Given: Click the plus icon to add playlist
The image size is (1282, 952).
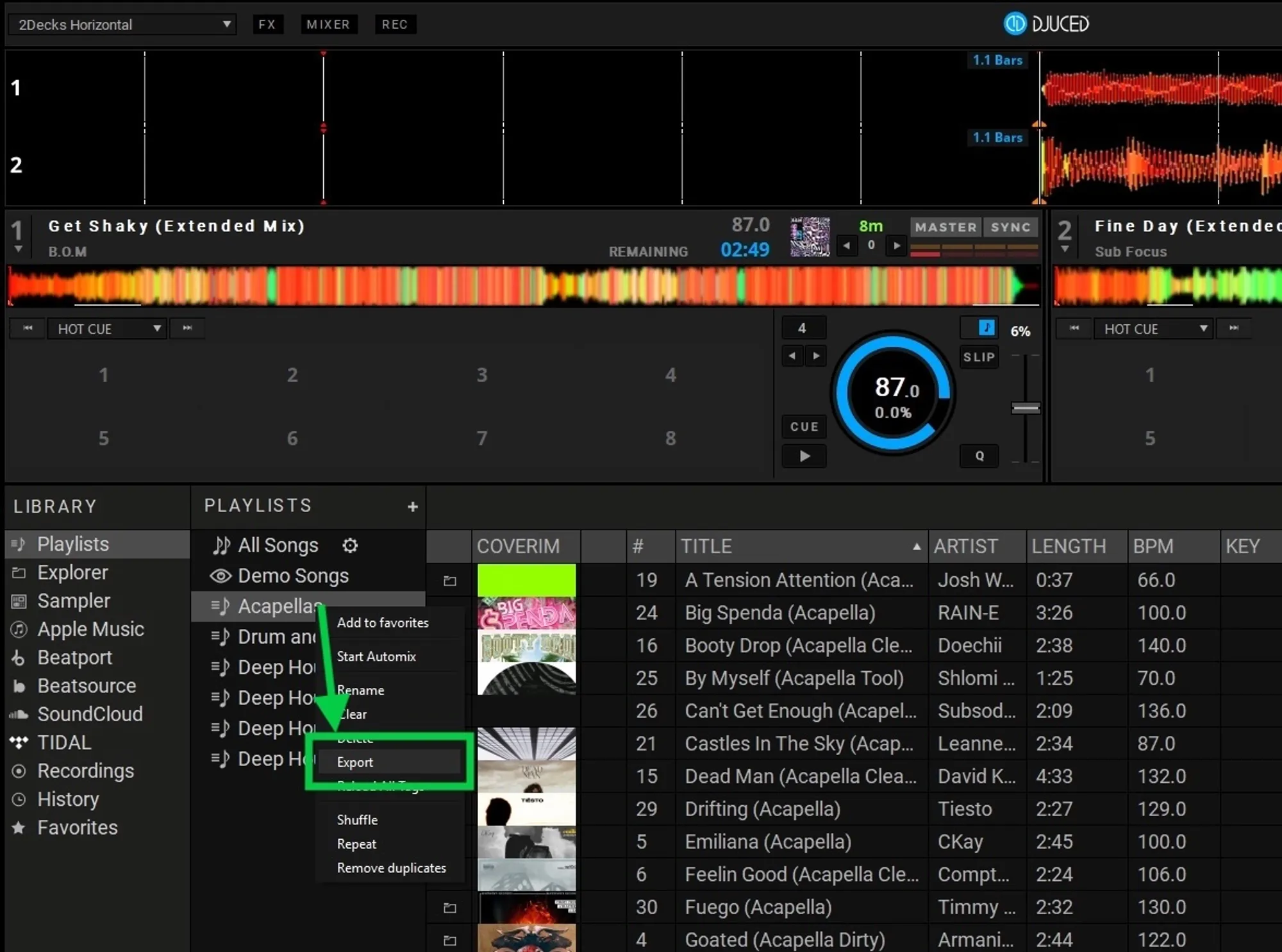Looking at the screenshot, I should coord(412,506).
